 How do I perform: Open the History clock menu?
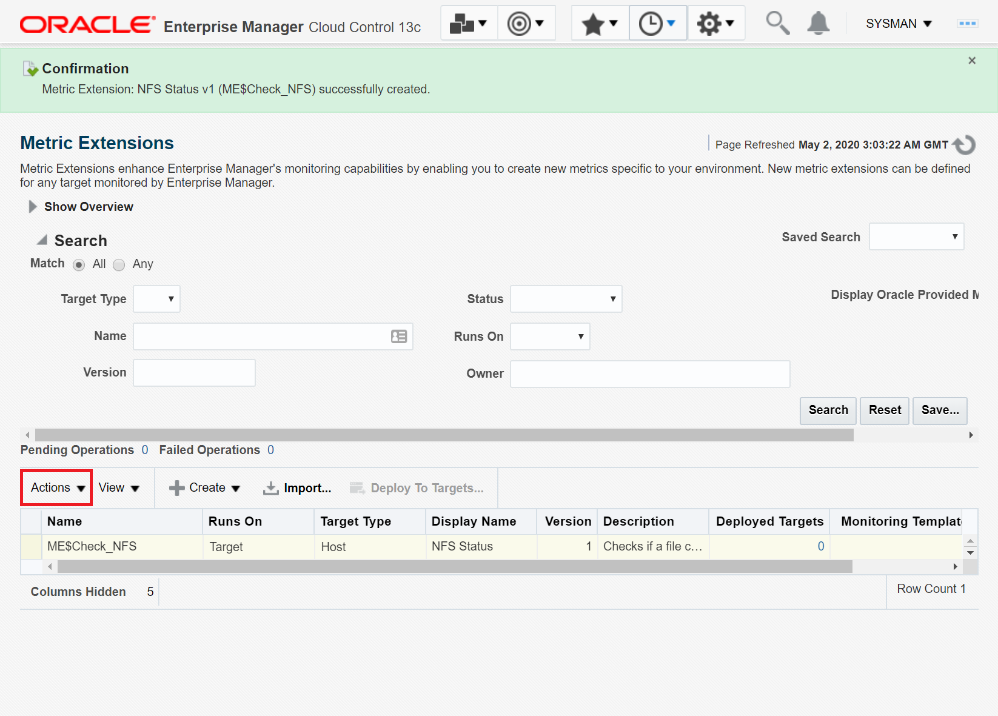(657, 23)
